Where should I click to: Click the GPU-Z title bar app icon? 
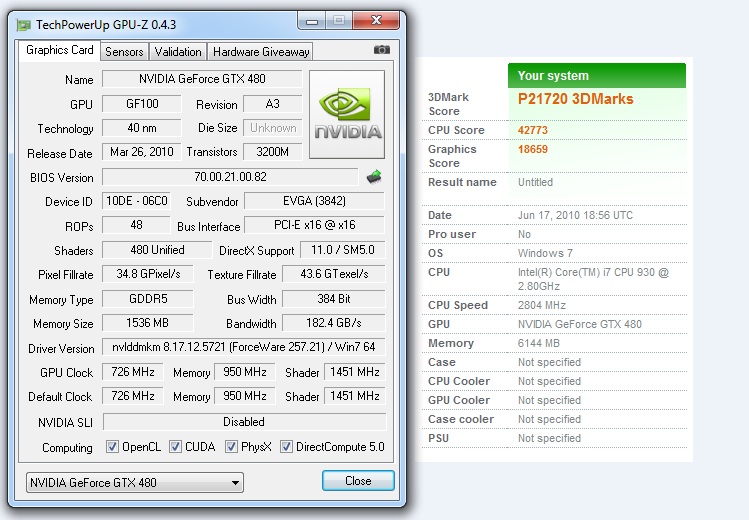tap(23, 25)
